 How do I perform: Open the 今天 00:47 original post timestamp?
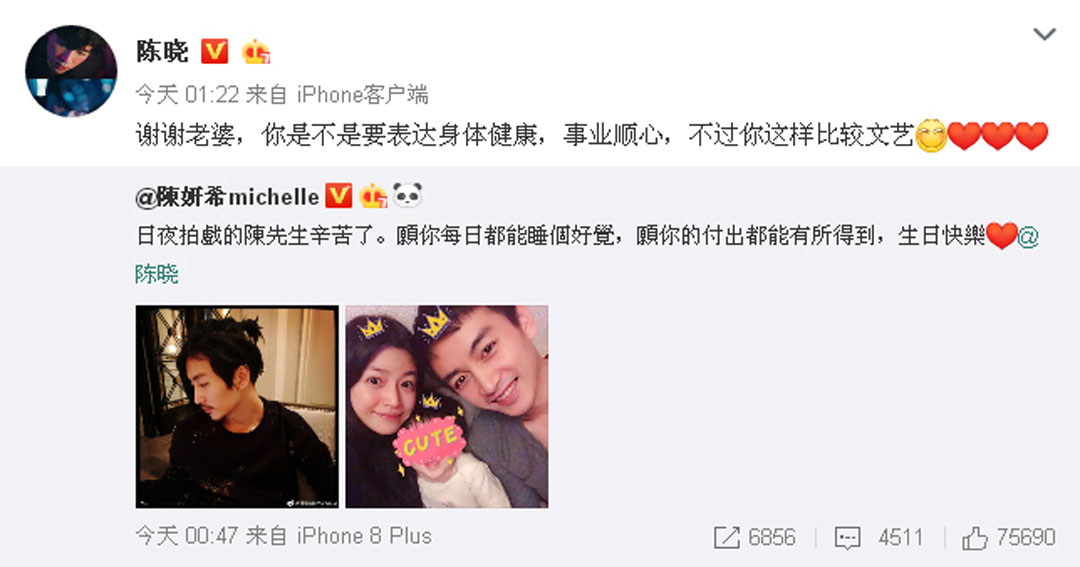(187, 536)
